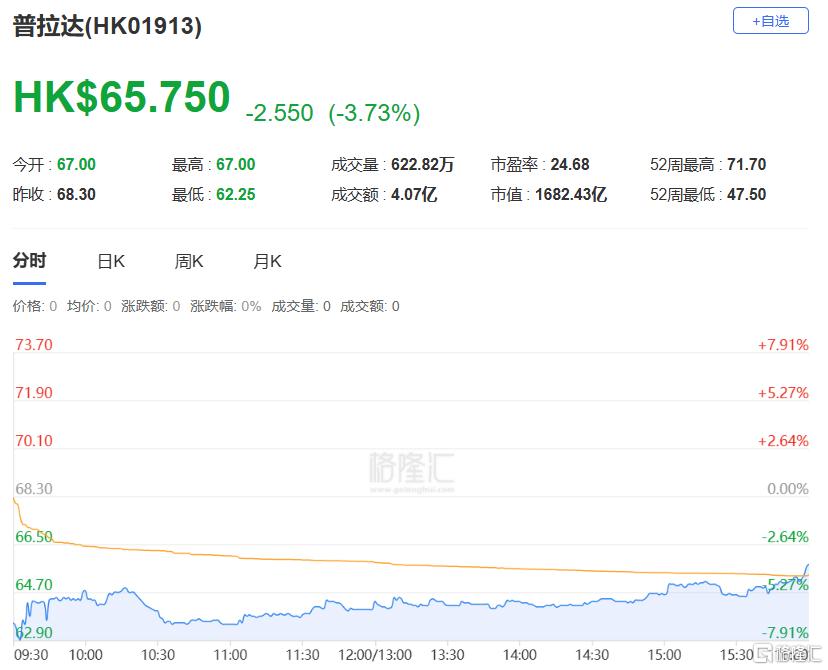The height and width of the screenshot is (670, 828).
Task: Click the 涨跌额 readout above the chart
Action: 150,306
